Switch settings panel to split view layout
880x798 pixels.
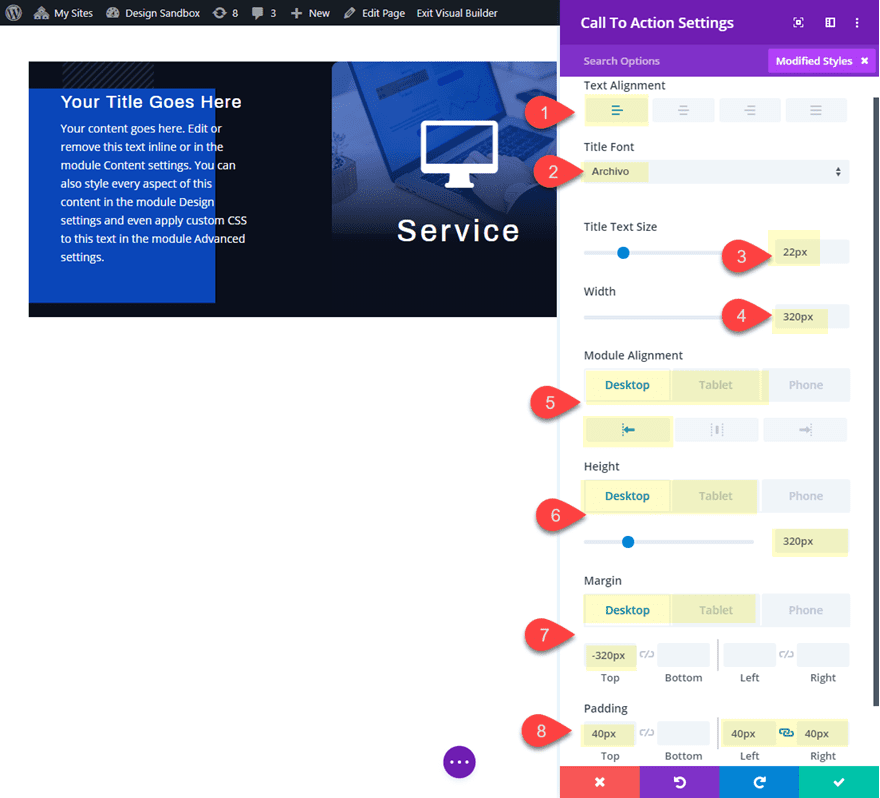(830, 22)
